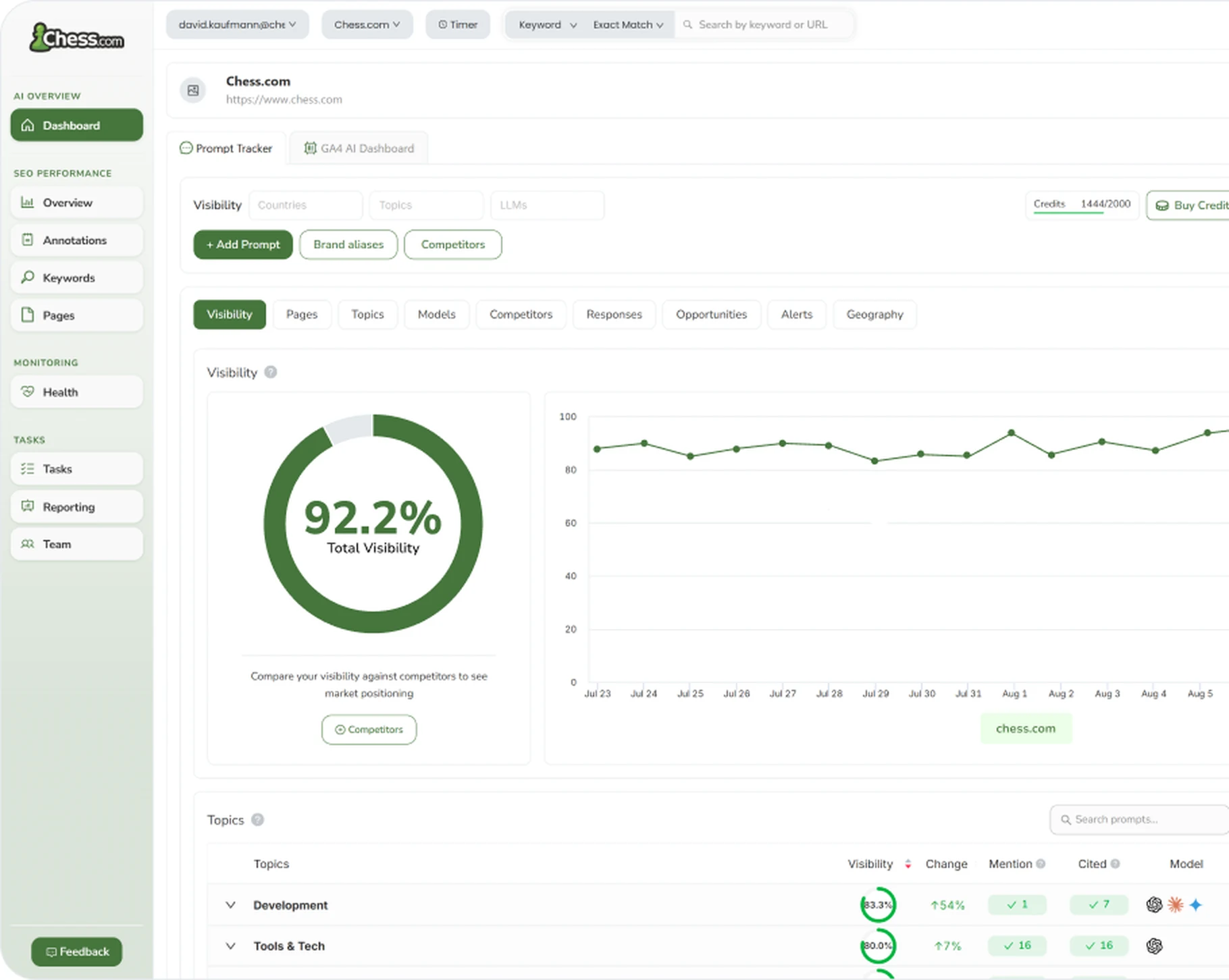Screen dimensions: 1229x980
Task: Toggle chess.com legend on chart
Action: tap(1026, 729)
